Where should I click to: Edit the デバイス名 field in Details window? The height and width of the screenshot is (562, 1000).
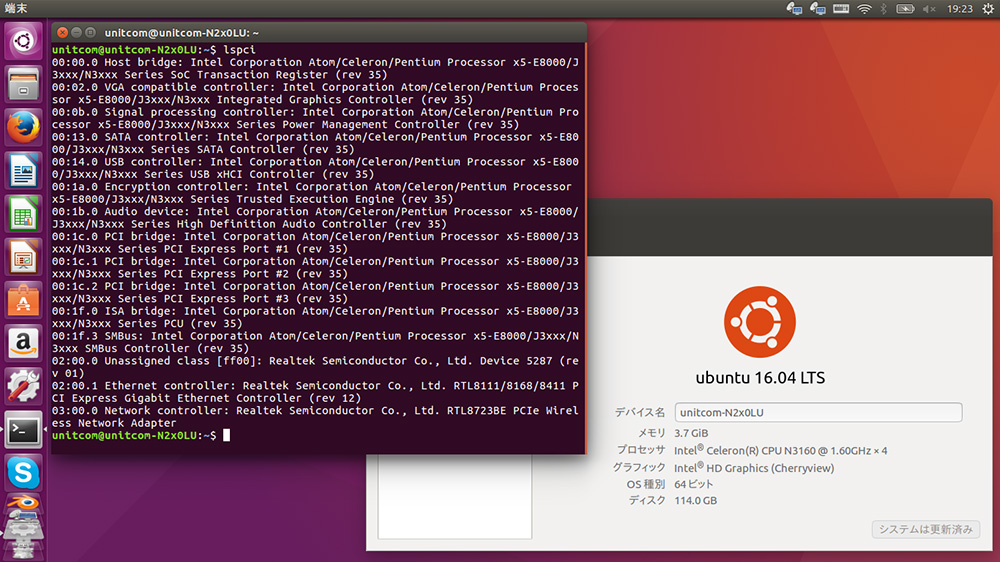point(818,412)
